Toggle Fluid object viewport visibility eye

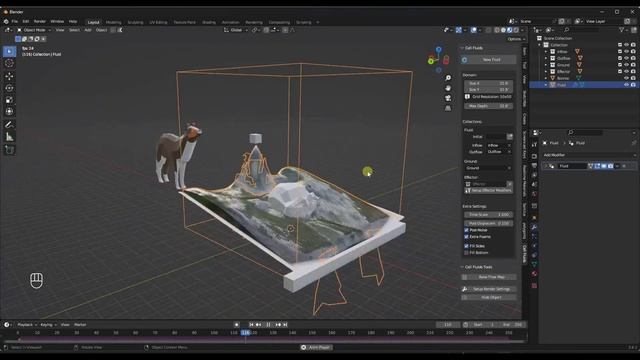point(626,84)
